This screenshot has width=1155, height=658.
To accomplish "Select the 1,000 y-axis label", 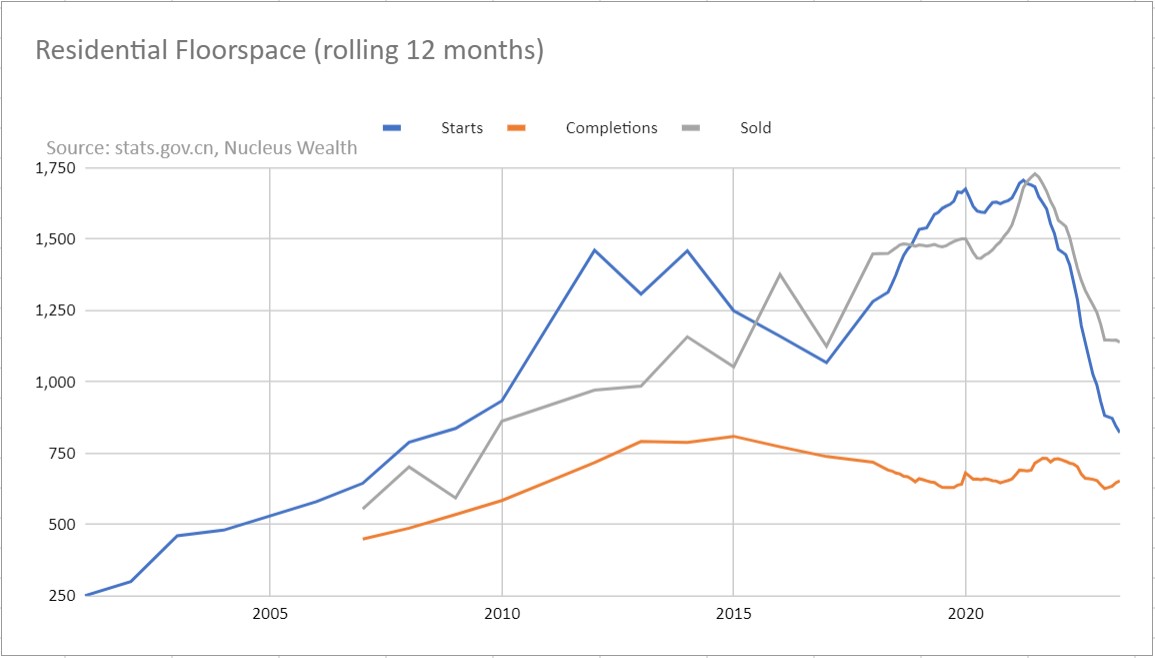I will click(55, 382).
